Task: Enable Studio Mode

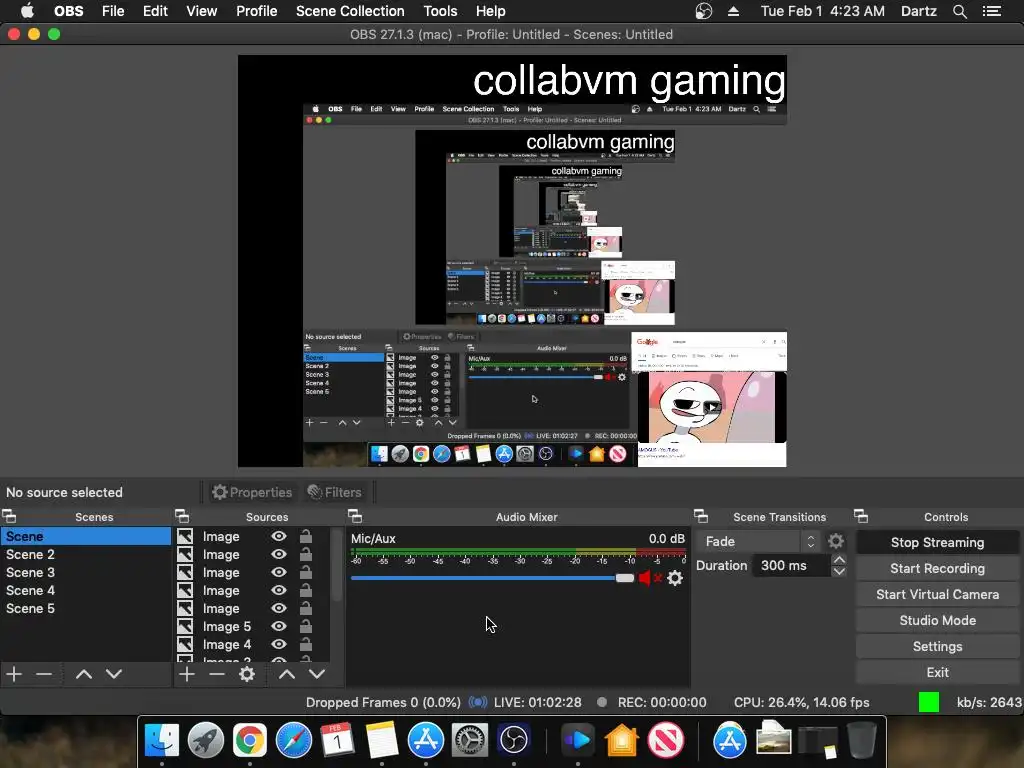Action: click(x=937, y=620)
